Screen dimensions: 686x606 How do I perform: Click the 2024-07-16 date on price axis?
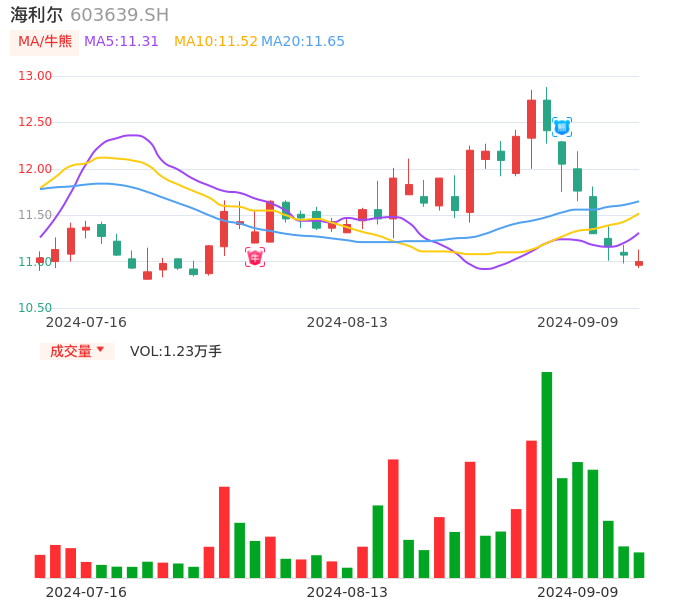tap(86, 322)
